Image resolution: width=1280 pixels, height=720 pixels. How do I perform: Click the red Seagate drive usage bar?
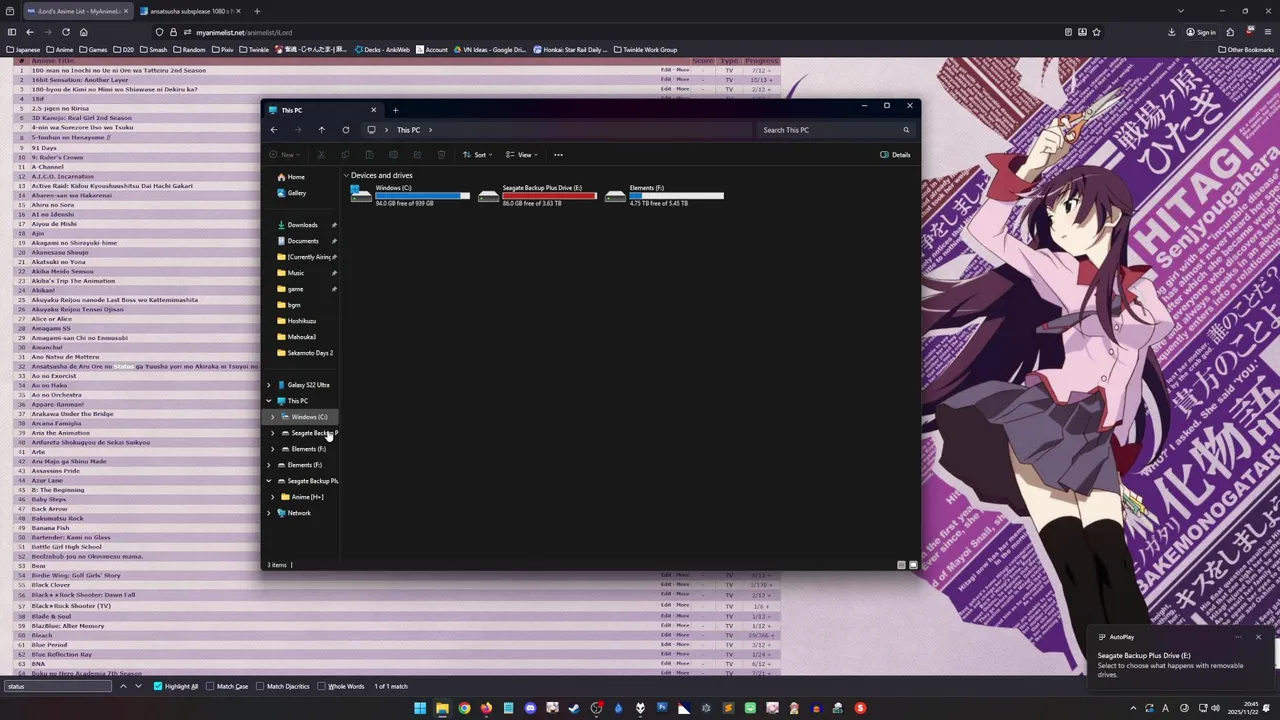[x=549, y=195]
